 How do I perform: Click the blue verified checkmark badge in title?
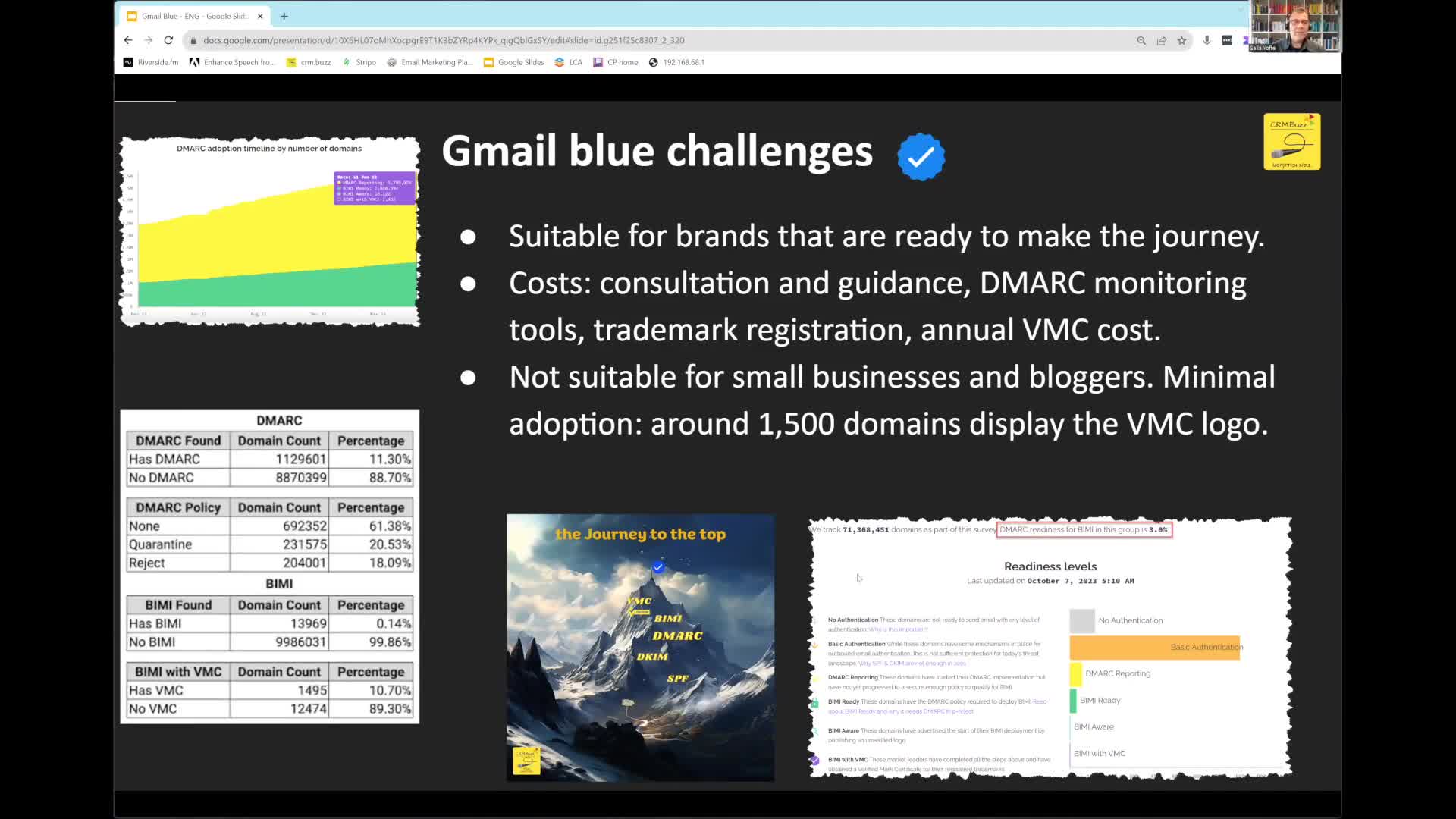coord(921,157)
